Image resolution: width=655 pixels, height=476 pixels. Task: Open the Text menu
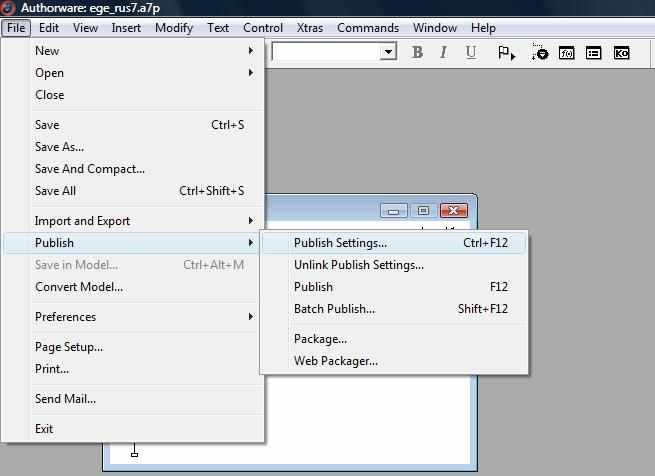coord(218,28)
